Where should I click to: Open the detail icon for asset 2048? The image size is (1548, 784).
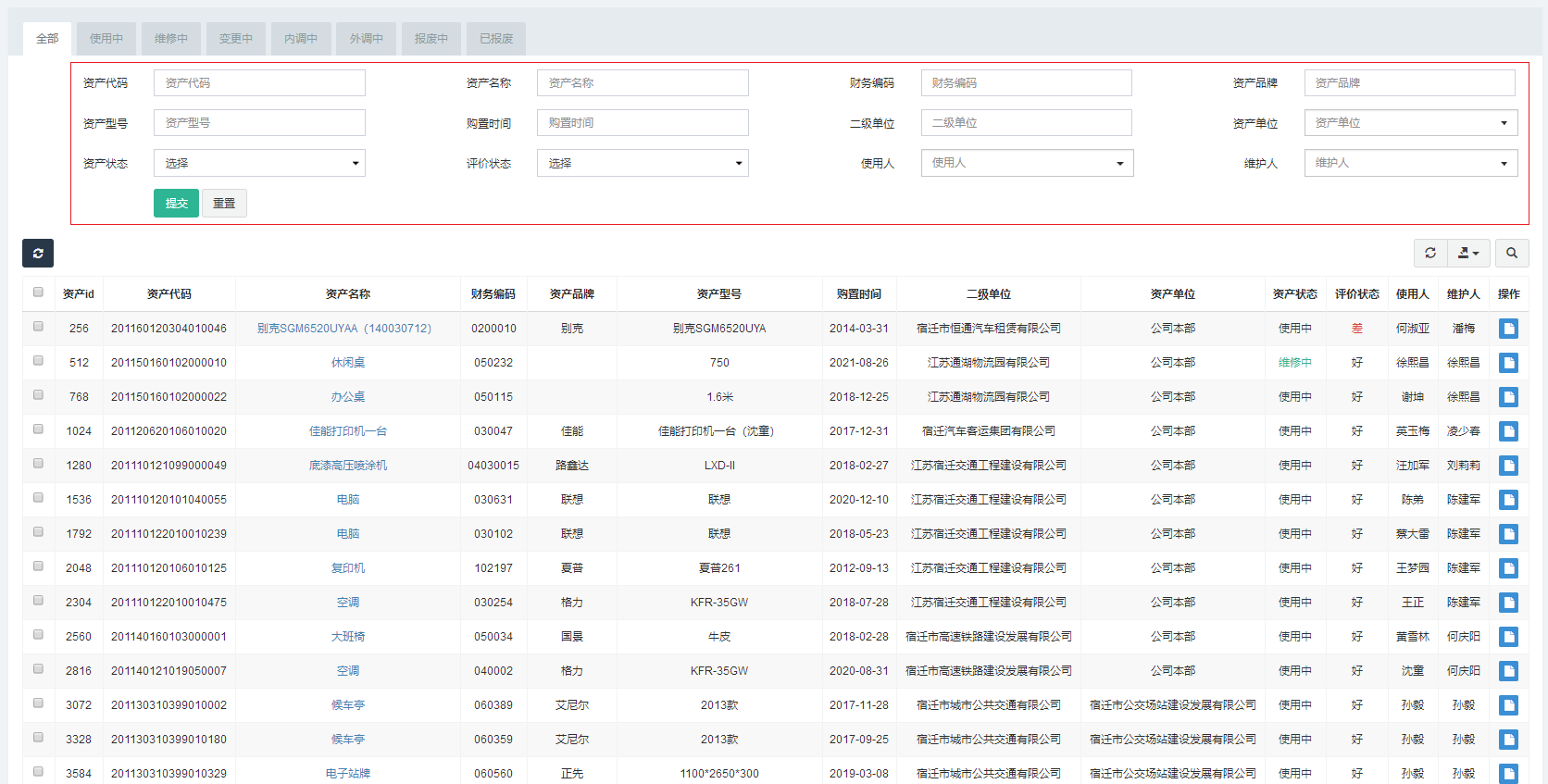(1508, 568)
